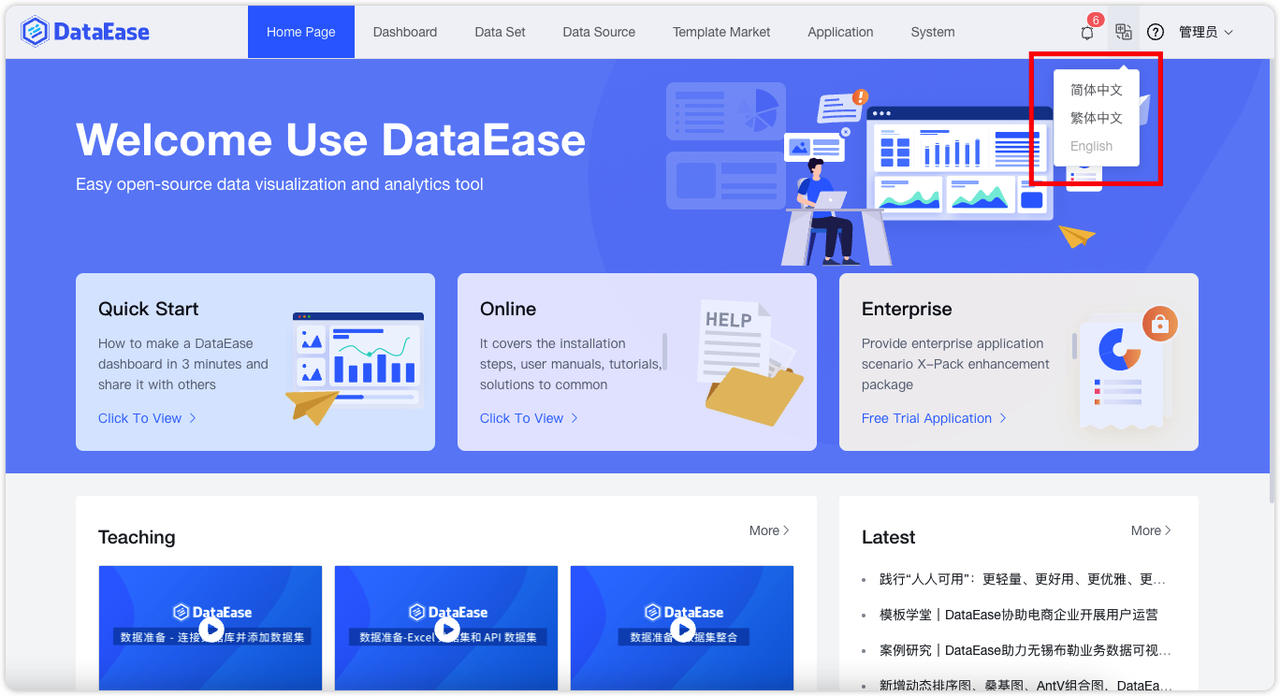Click the DataEase logo
The height and width of the screenshot is (696, 1280).
click(85, 31)
